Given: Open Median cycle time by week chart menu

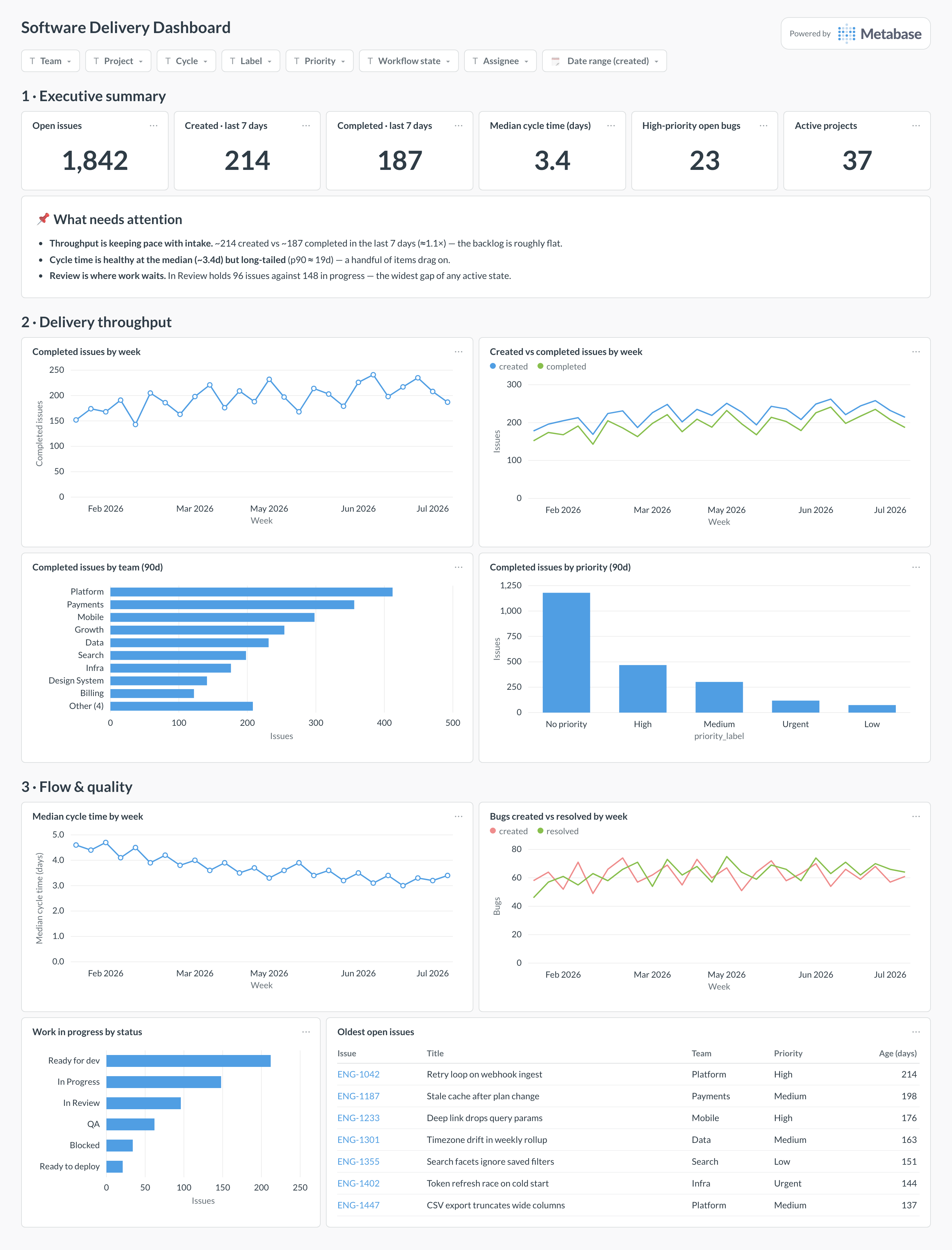Looking at the screenshot, I should pos(458,816).
